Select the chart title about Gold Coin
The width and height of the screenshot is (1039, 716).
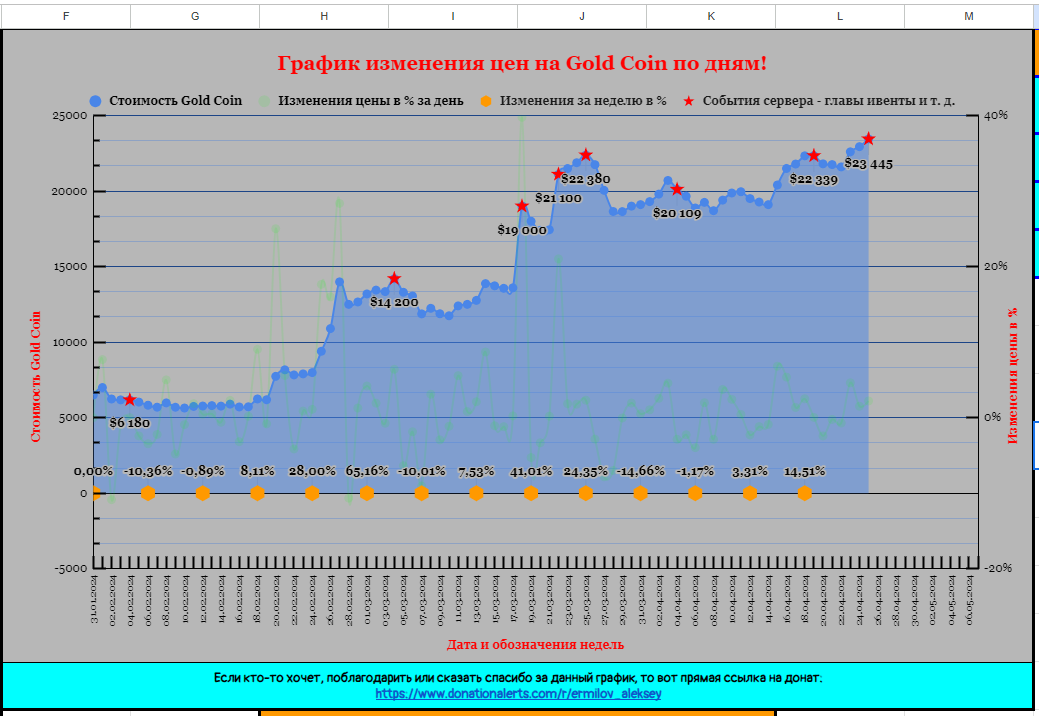click(x=522, y=64)
